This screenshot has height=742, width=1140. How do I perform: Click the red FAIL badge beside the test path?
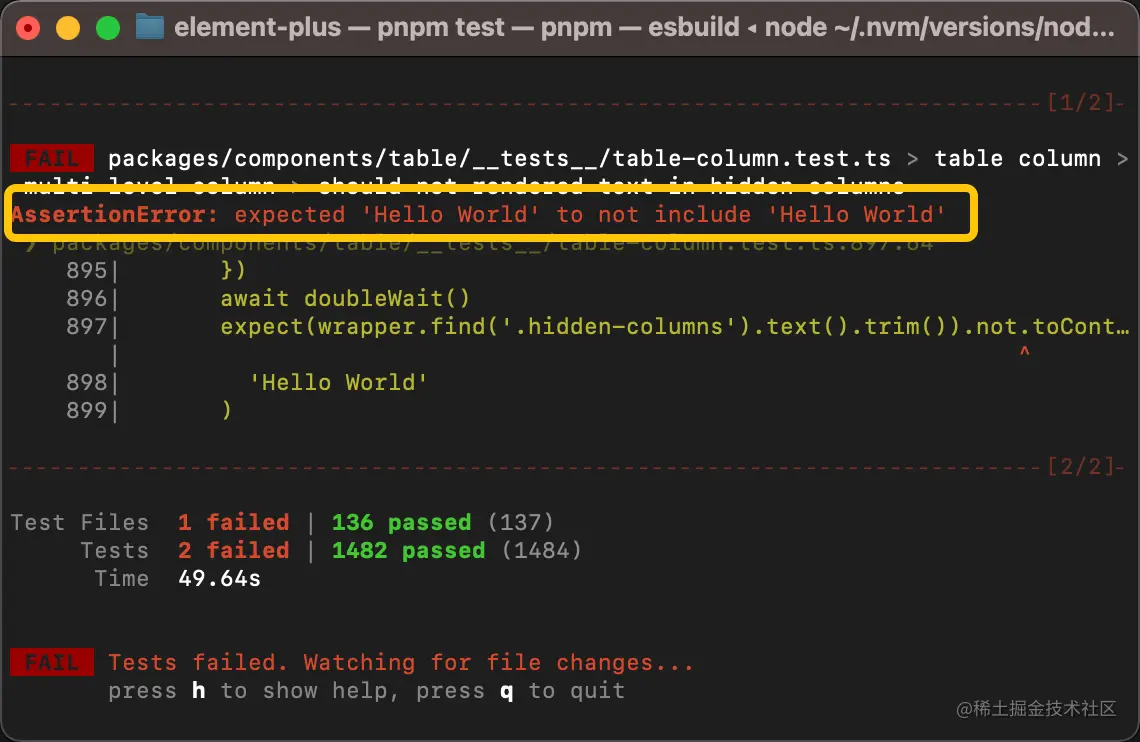click(51, 158)
